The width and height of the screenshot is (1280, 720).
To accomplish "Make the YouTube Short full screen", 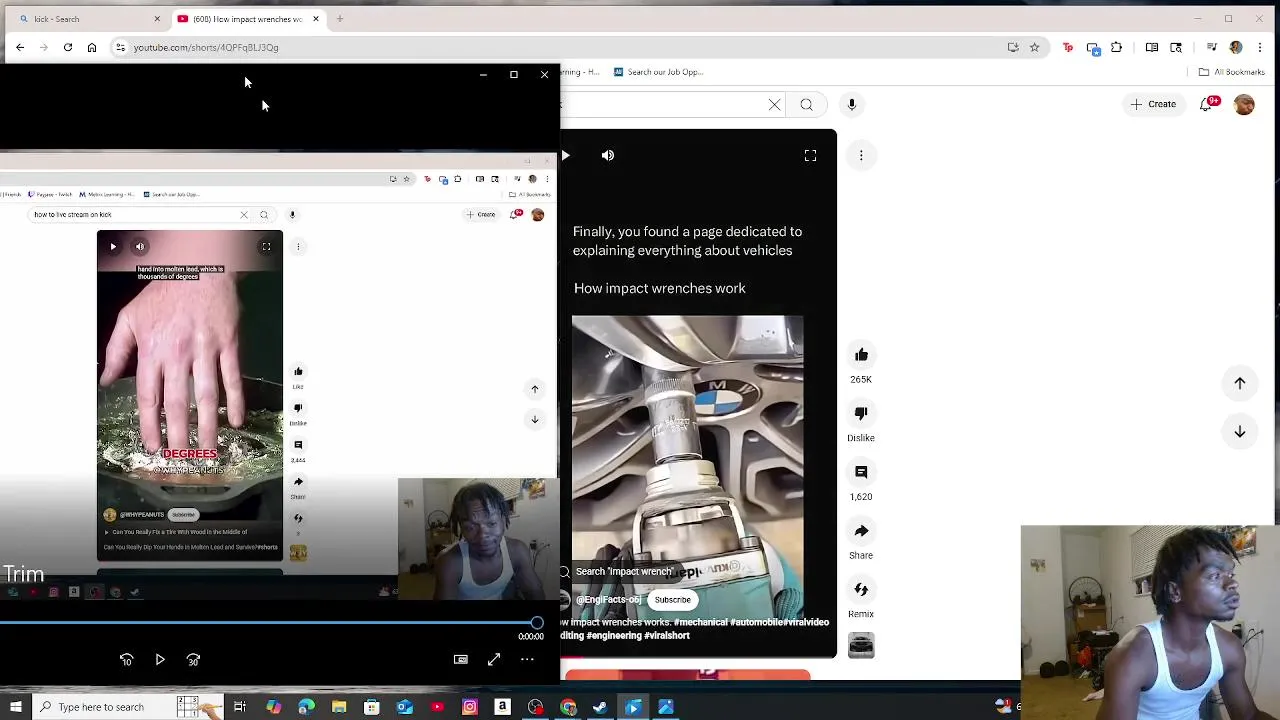I will (x=810, y=155).
